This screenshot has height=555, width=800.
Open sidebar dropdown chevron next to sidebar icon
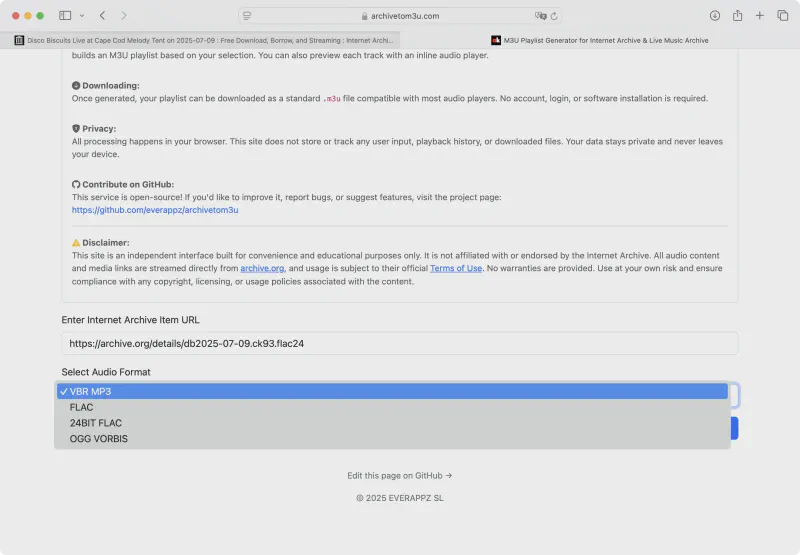point(79,16)
